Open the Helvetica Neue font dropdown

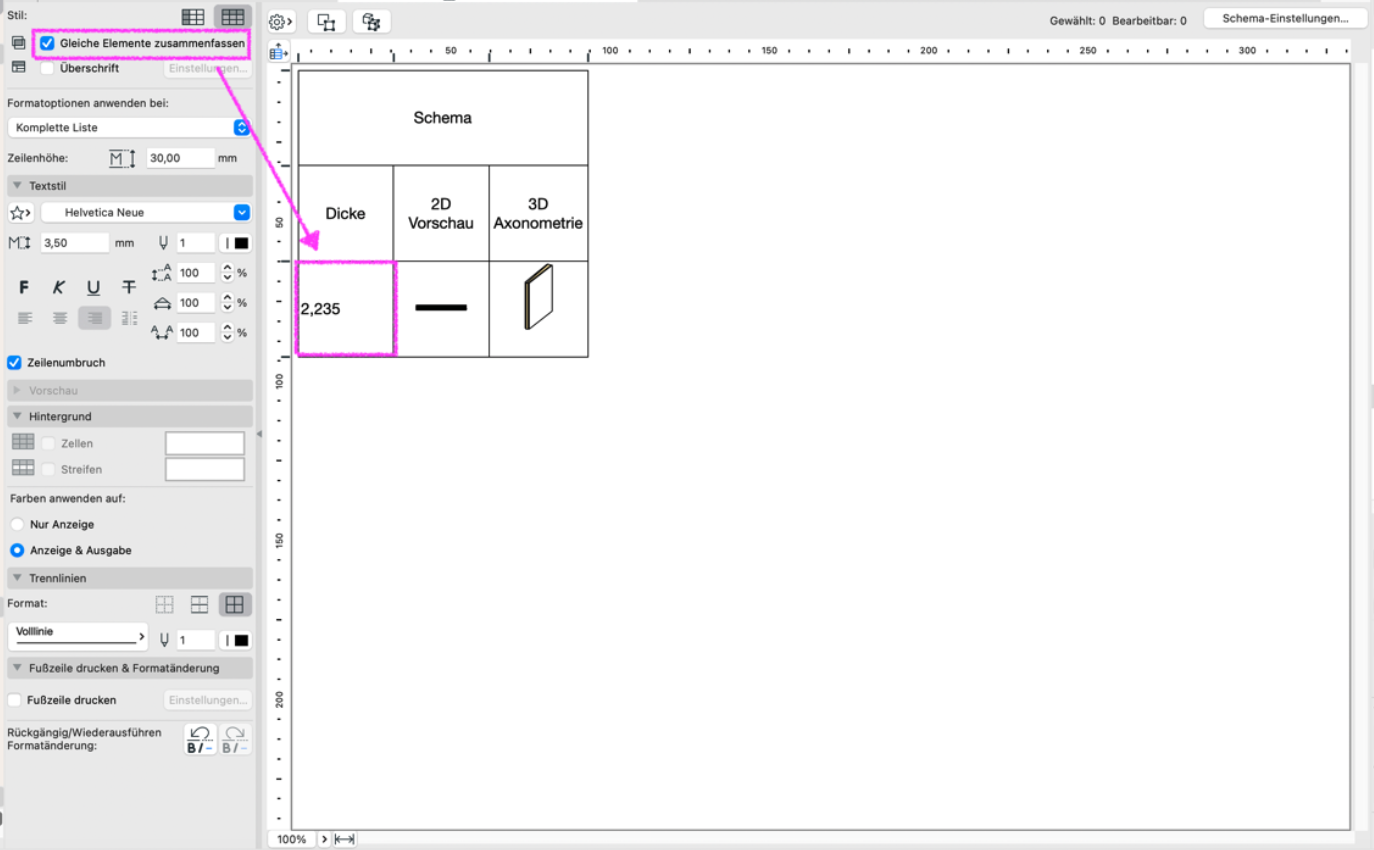coord(144,212)
